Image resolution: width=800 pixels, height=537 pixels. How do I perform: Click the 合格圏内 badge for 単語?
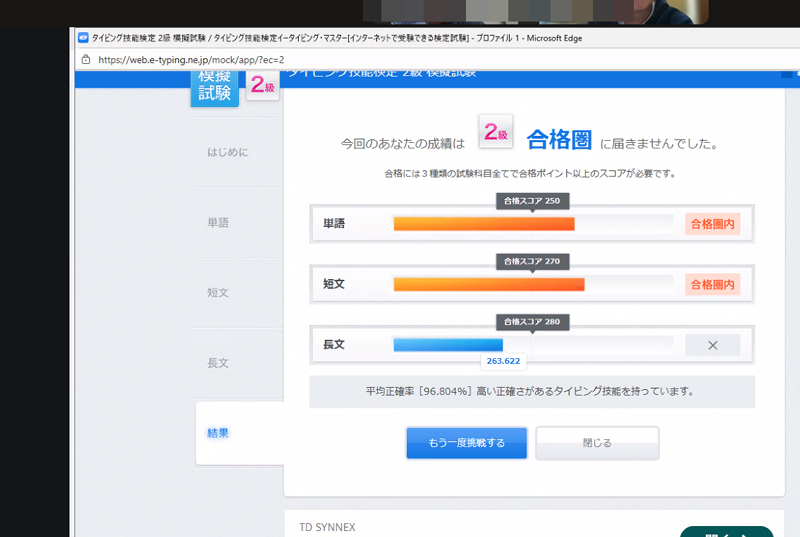[712, 224]
